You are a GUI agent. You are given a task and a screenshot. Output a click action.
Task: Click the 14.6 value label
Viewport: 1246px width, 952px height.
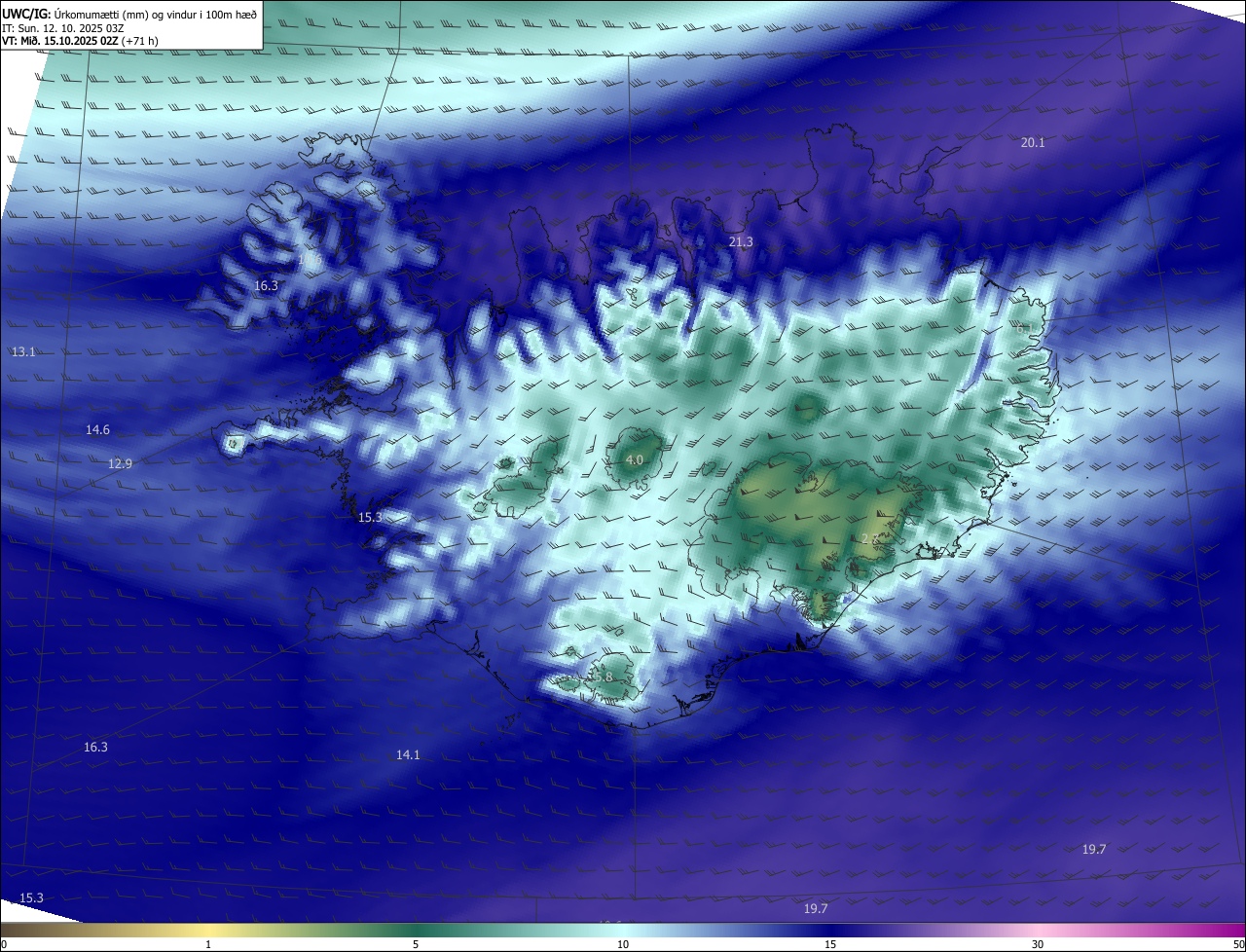(x=97, y=429)
